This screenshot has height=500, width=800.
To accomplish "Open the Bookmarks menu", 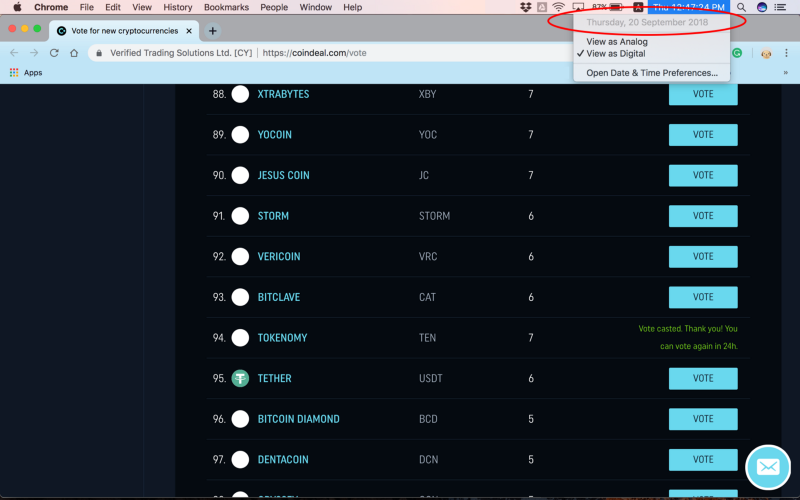I will tap(227, 7).
